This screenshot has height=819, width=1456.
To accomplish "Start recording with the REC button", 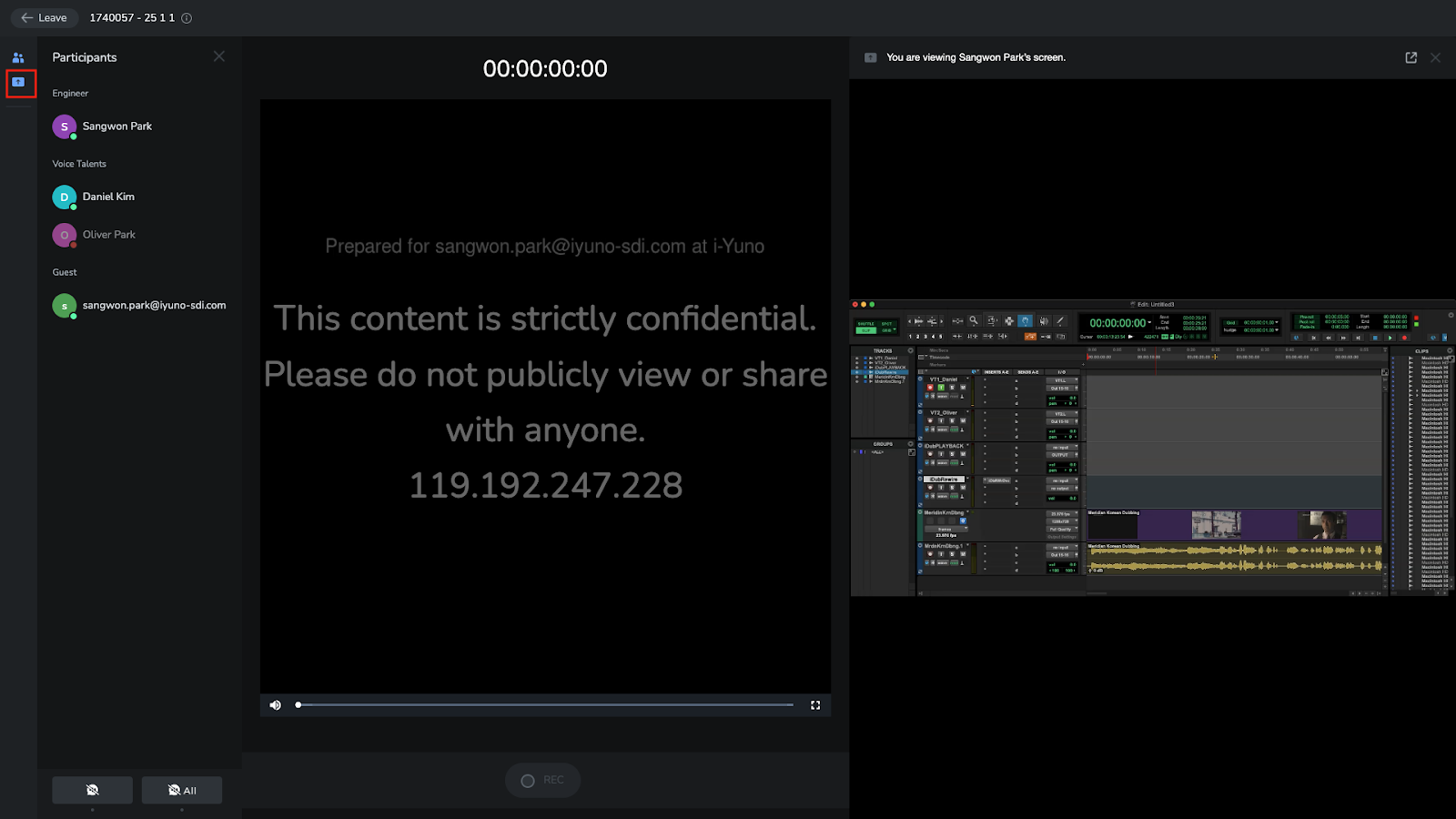I will coord(543,781).
